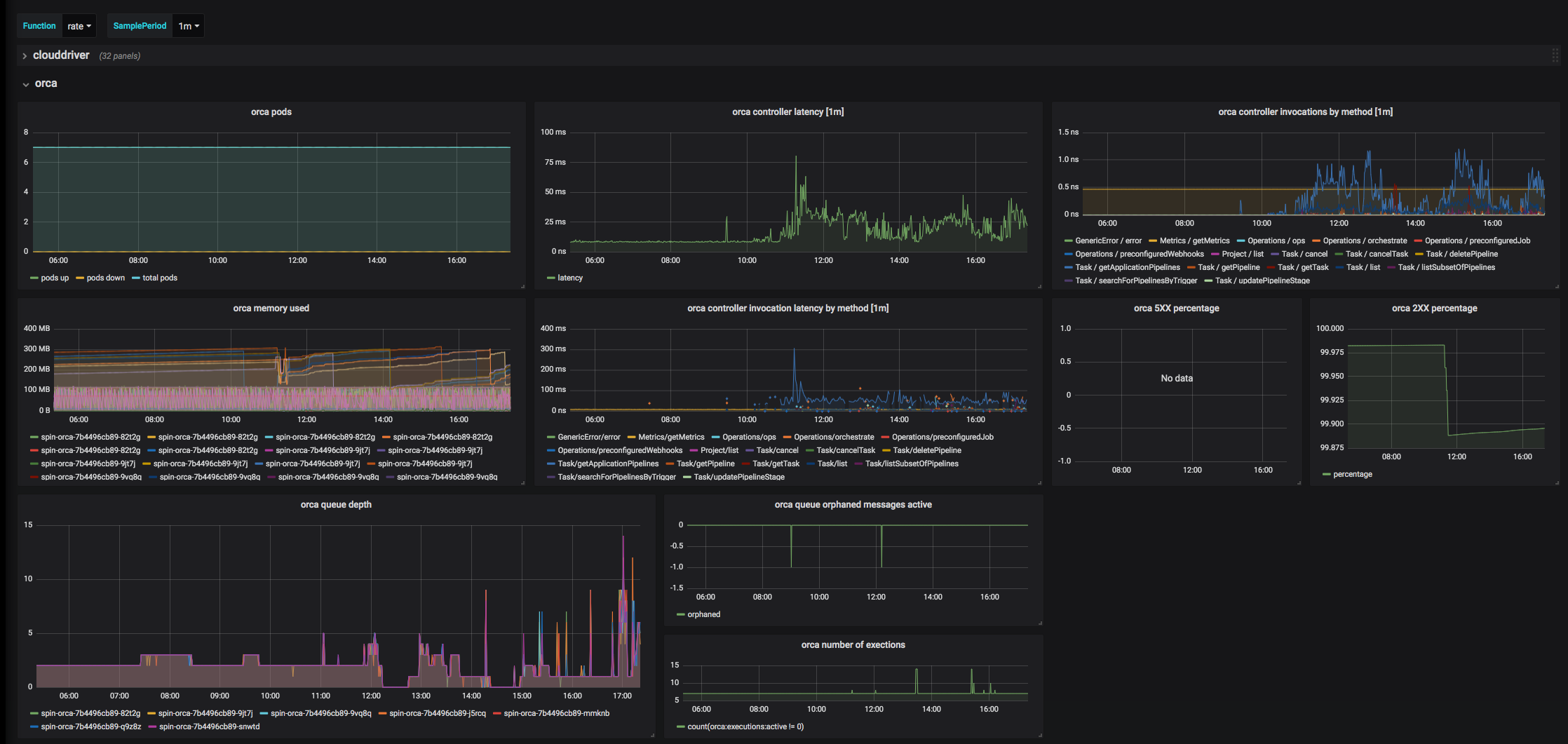
Task: Open the orca number of exections panel menu
Action: pos(853,644)
